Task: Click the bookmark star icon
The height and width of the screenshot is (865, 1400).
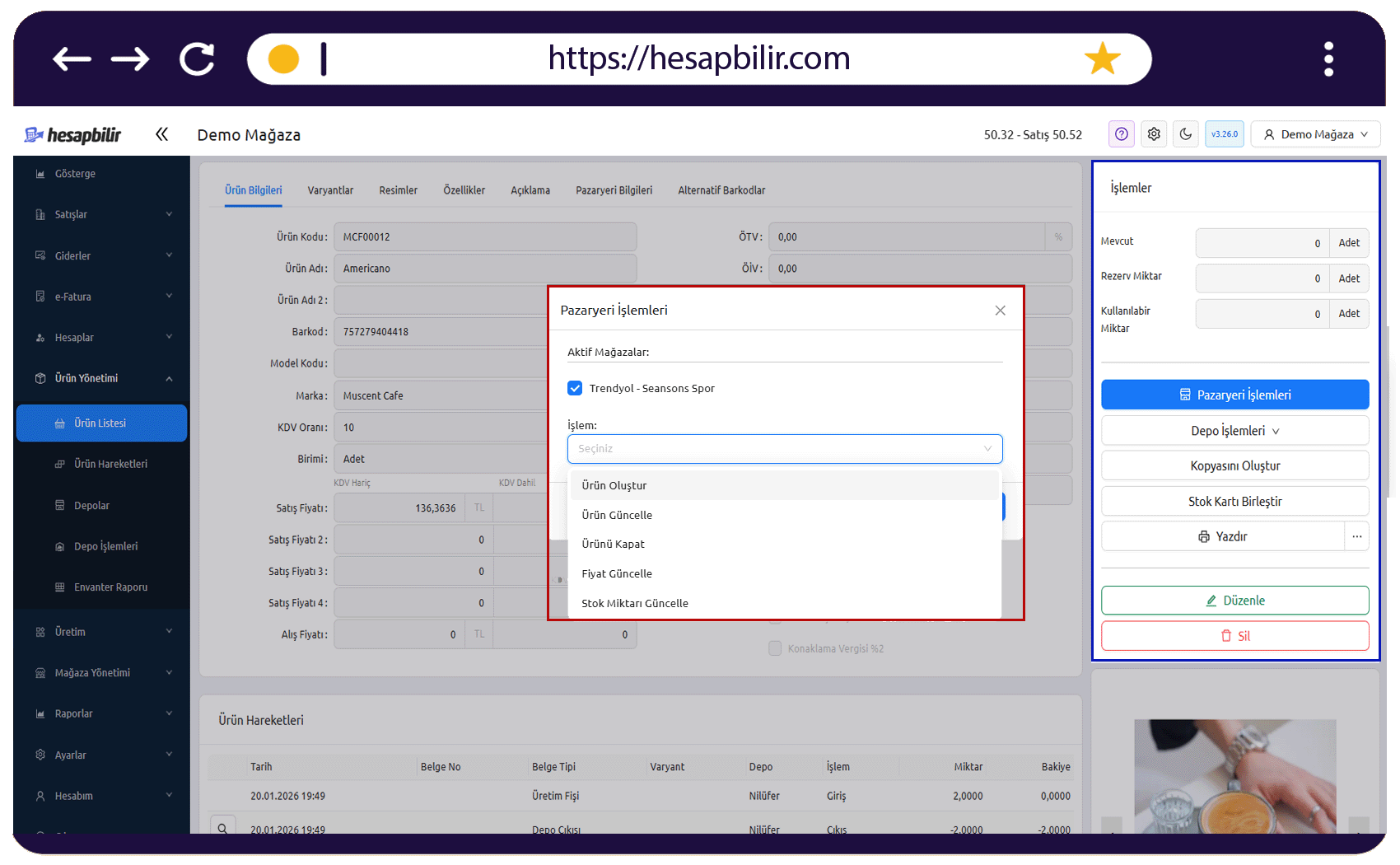Action: click(1102, 58)
